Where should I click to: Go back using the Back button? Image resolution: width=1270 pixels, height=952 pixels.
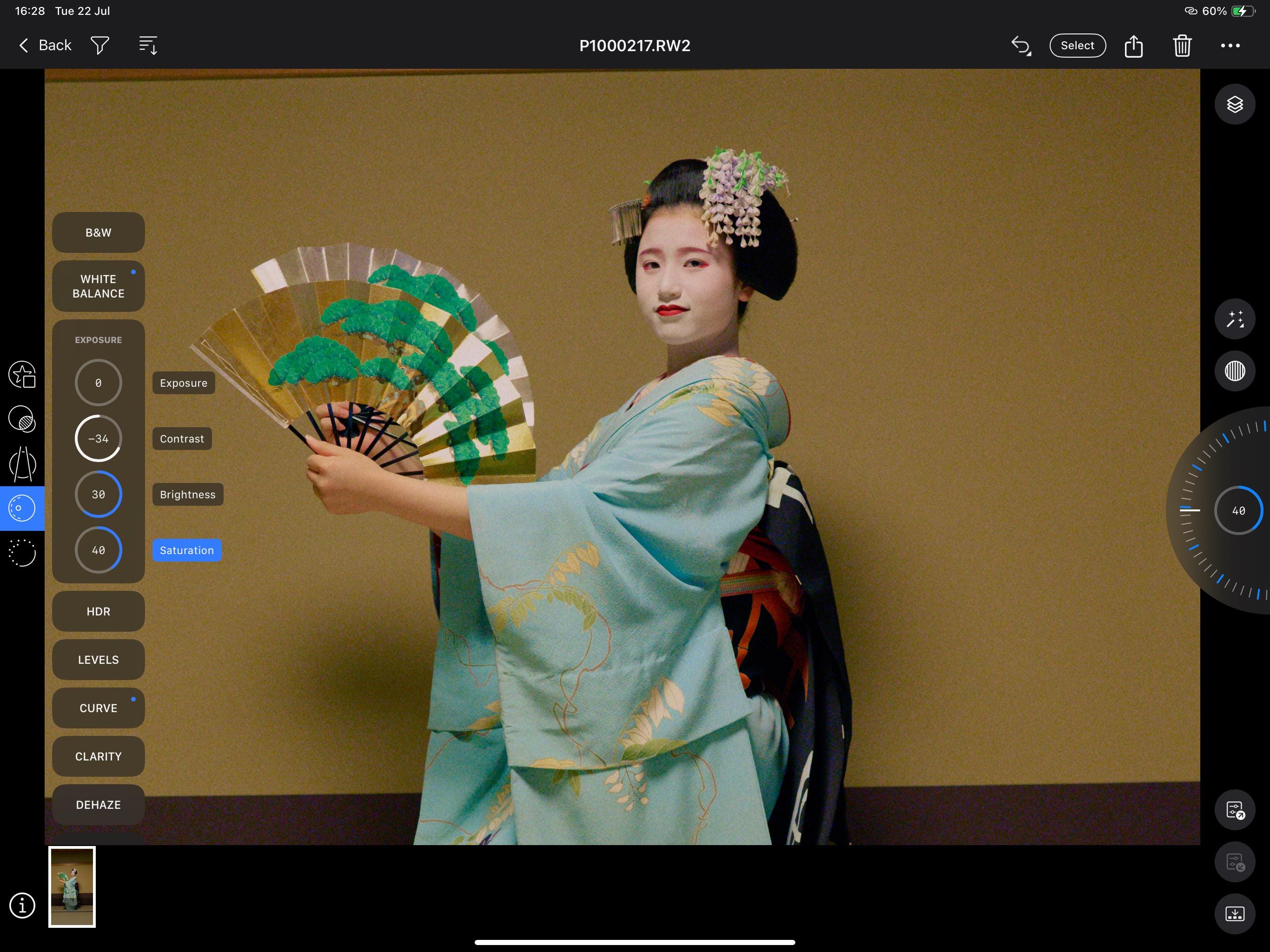pyautogui.click(x=46, y=46)
